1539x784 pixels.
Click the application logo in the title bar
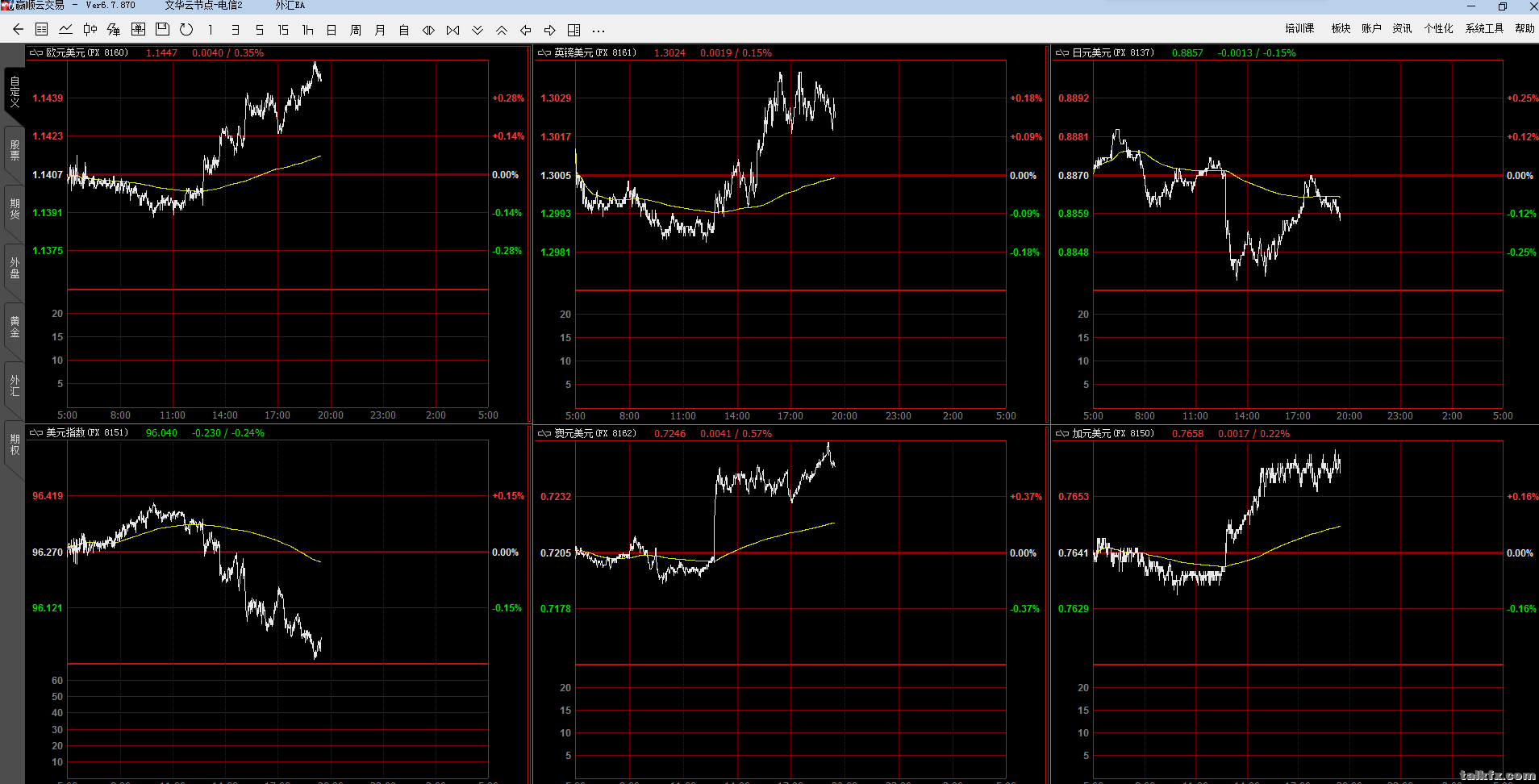pyautogui.click(x=7, y=6)
